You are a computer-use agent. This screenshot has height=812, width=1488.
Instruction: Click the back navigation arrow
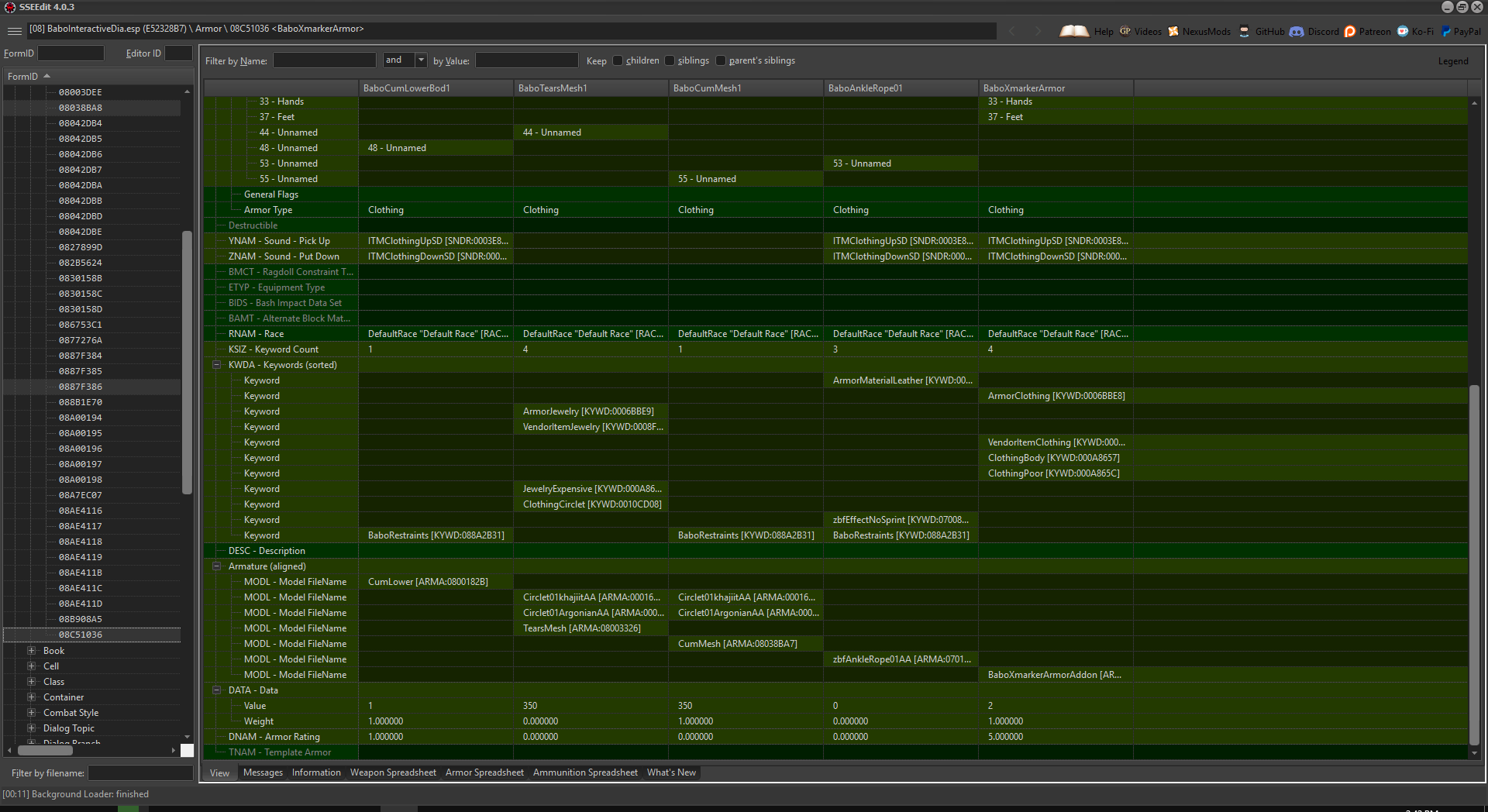click(1012, 31)
